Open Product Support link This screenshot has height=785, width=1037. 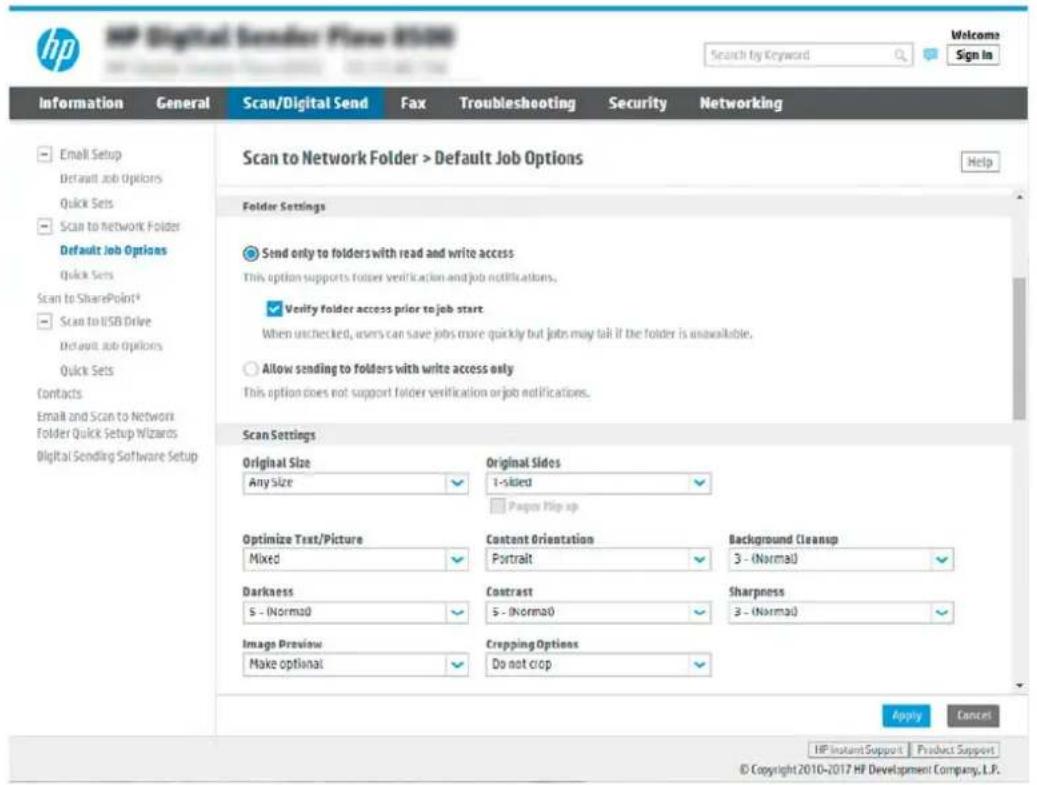pos(955,750)
